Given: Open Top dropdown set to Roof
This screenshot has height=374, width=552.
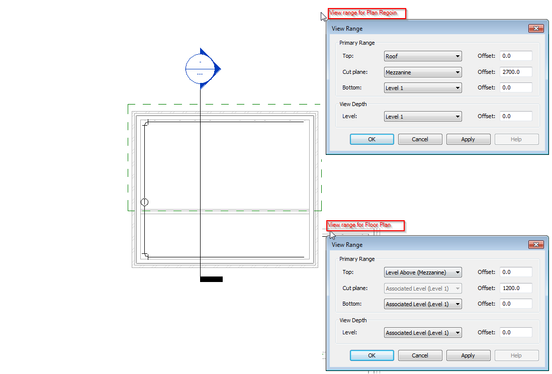Looking at the screenshot, I should pos(422,56).
